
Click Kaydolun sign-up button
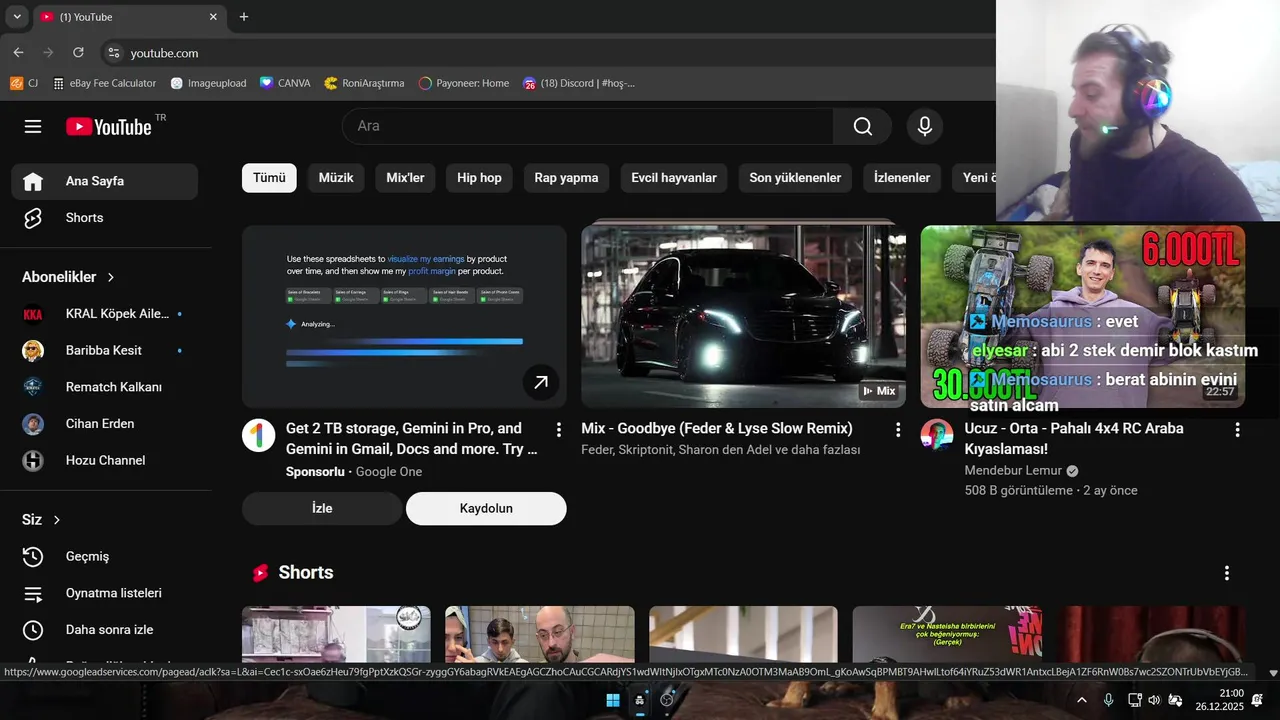pos(486,508)
